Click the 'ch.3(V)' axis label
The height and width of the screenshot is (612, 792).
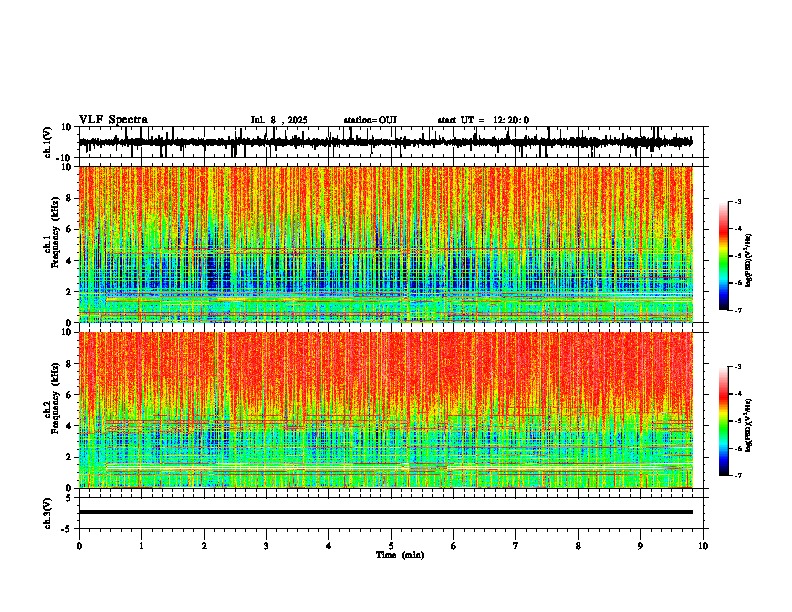(x=49, y=514)
